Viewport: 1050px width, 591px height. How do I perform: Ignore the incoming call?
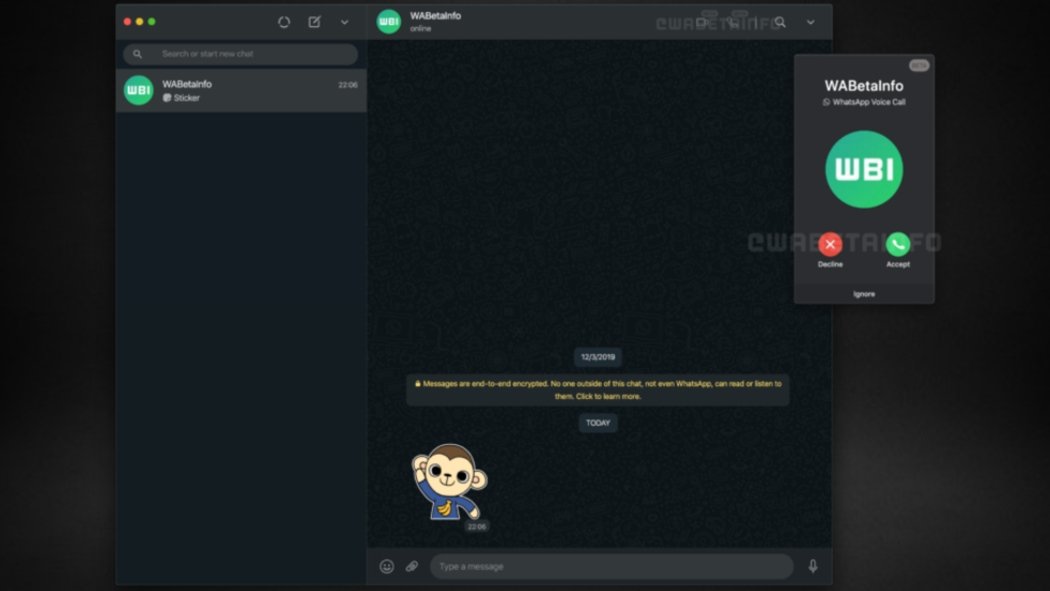click(864, 294)
